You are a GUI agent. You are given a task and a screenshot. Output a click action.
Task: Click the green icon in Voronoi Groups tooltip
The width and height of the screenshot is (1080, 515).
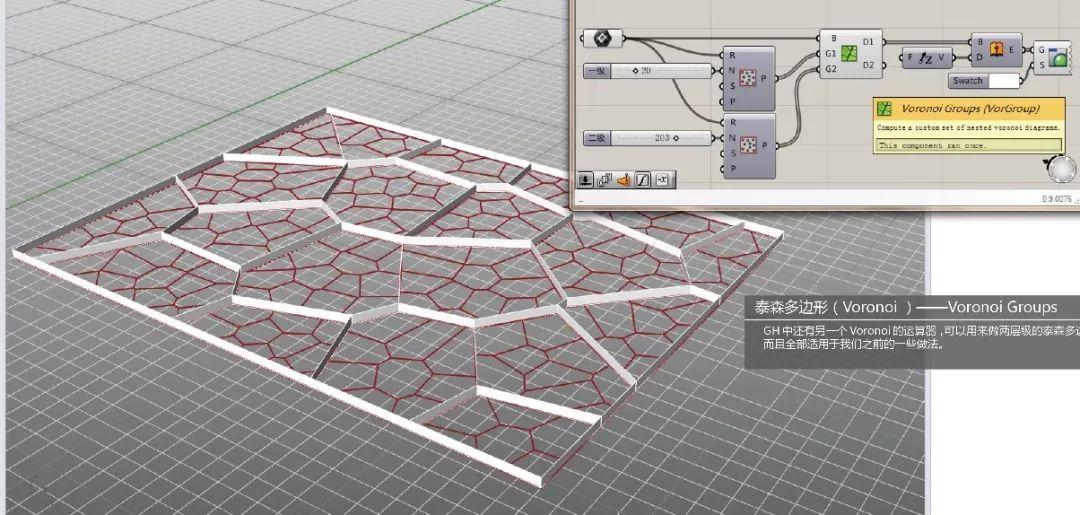pyautogui.click(x=885, y=109)
